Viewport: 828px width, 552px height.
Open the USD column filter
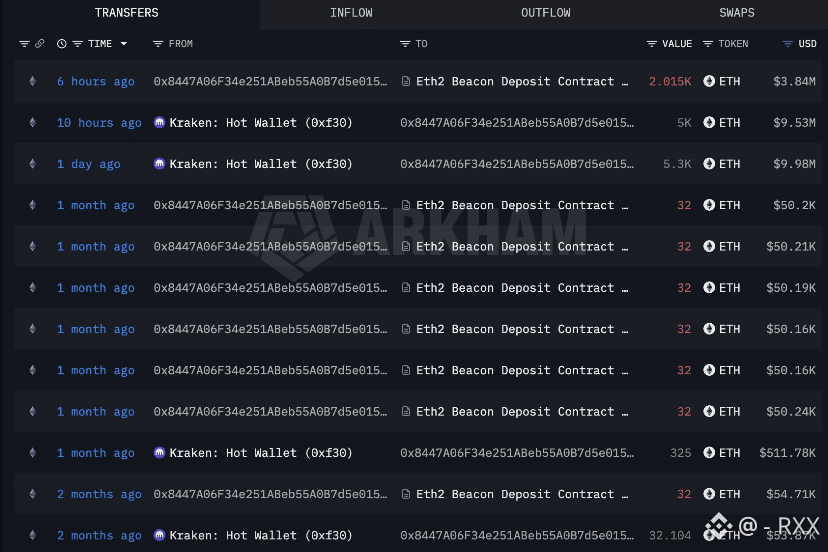[x=787, y=44]
